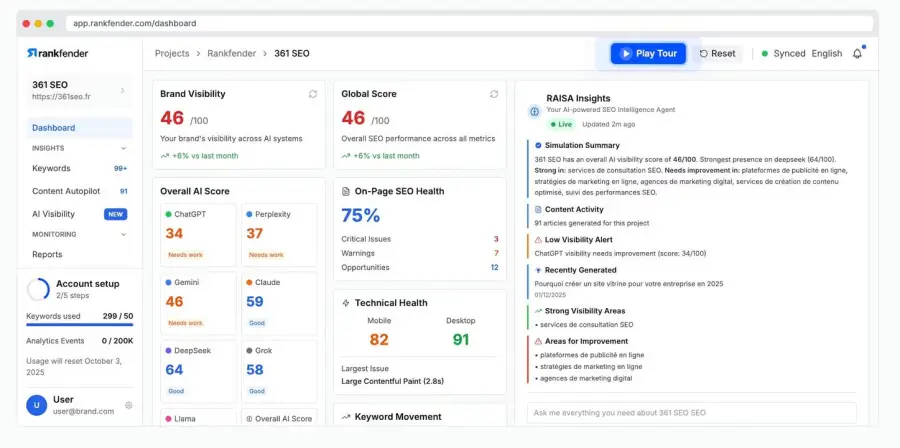Click the Recently Generated sparkle icon
The height and width of the screenshot is (448, 900).
pyautogui.click(x=538, y=270)
